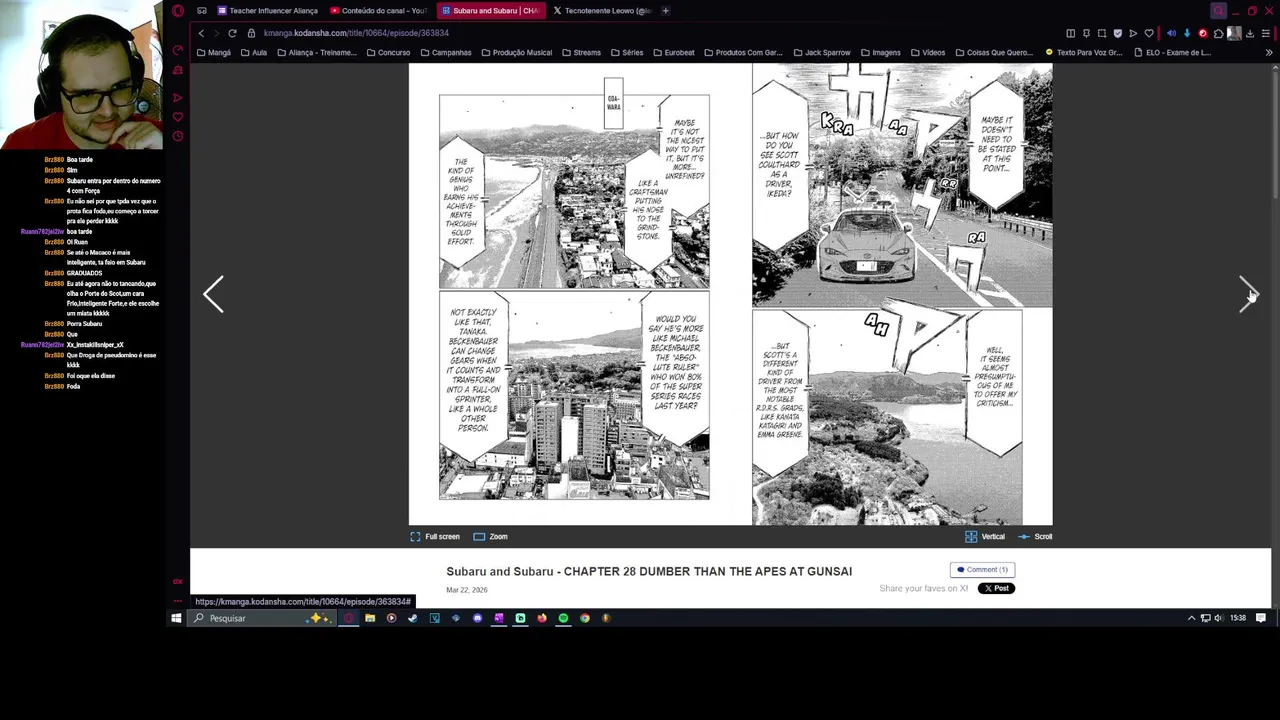Viewport: 1280px width, 720px height.
Task: Open the Imagens bookmarks folder
Action: pos(880,52)
